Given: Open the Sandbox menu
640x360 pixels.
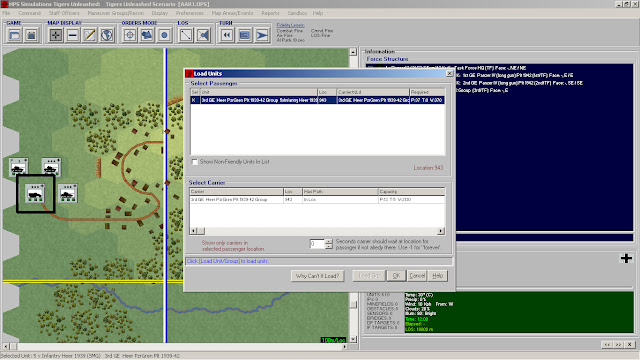Looking at the screenshot, I should (x=297, y=13).
